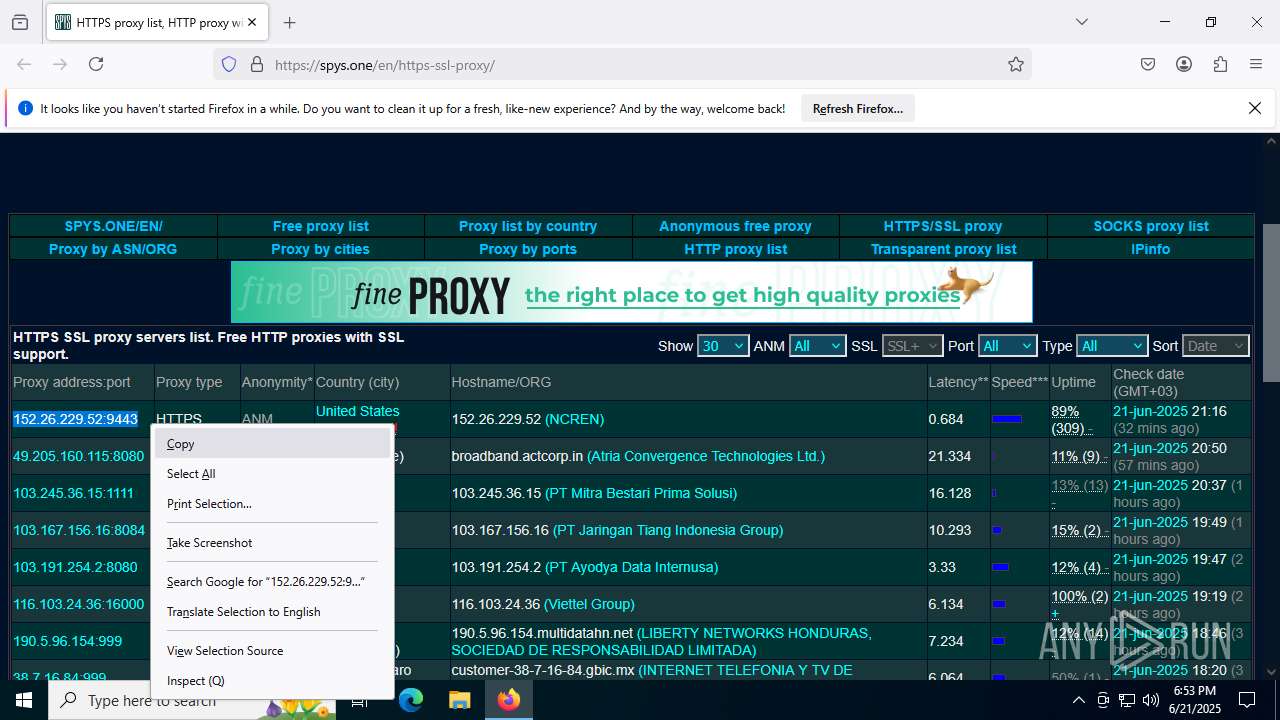Open the IPinfo link
This screenshot has width=1280, height=720.
click(x=1150, y=249)
